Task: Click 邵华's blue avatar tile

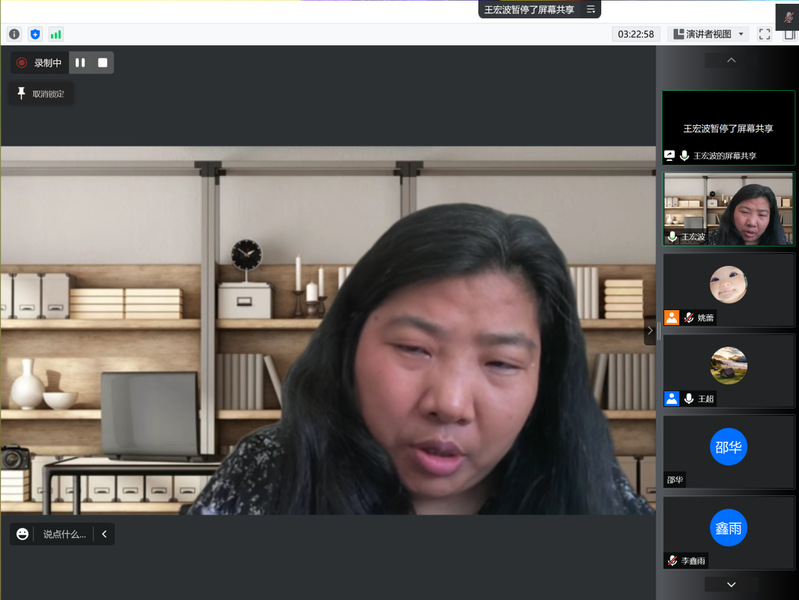Action: [728, 446]
